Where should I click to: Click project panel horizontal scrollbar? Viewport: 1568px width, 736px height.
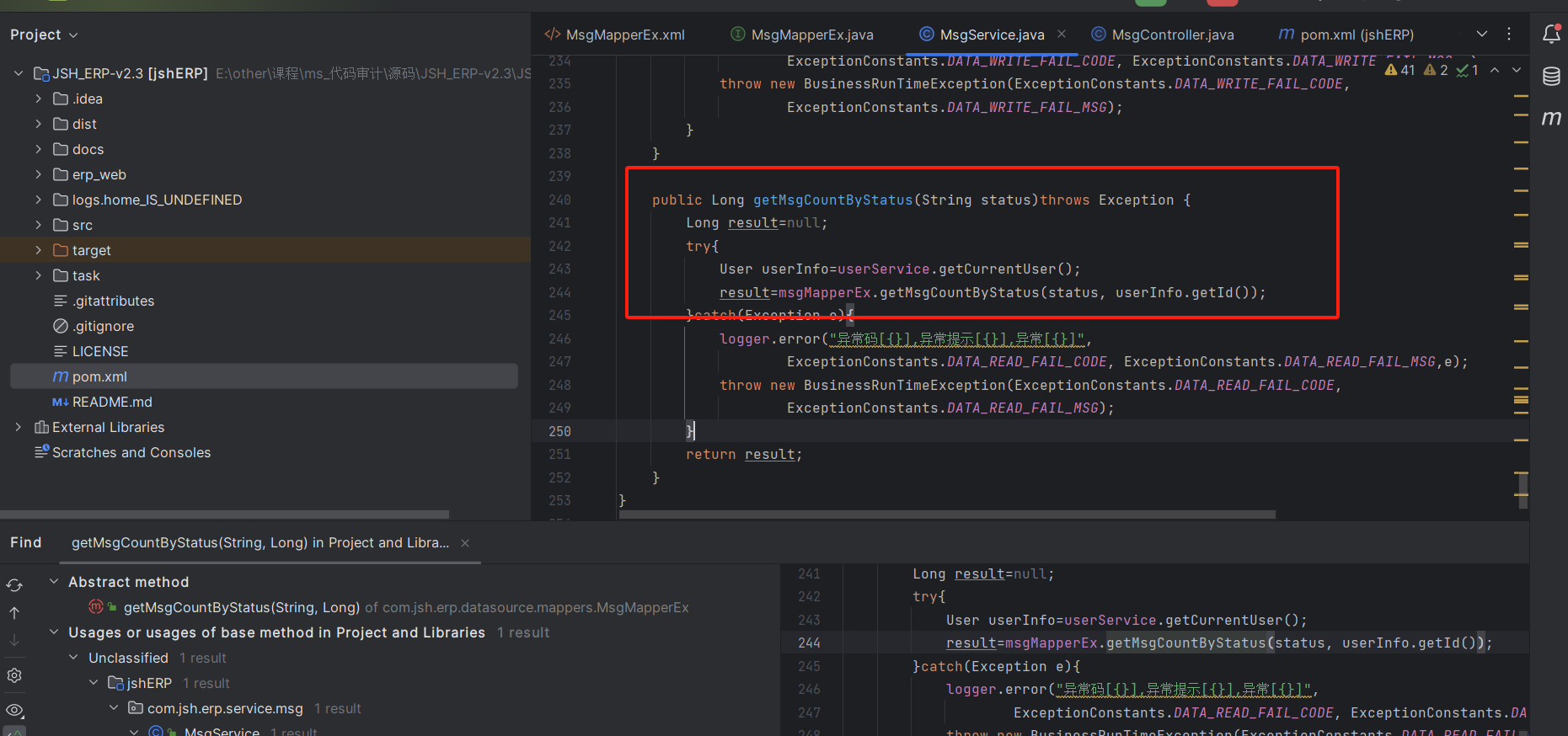[x=224, y=514]
